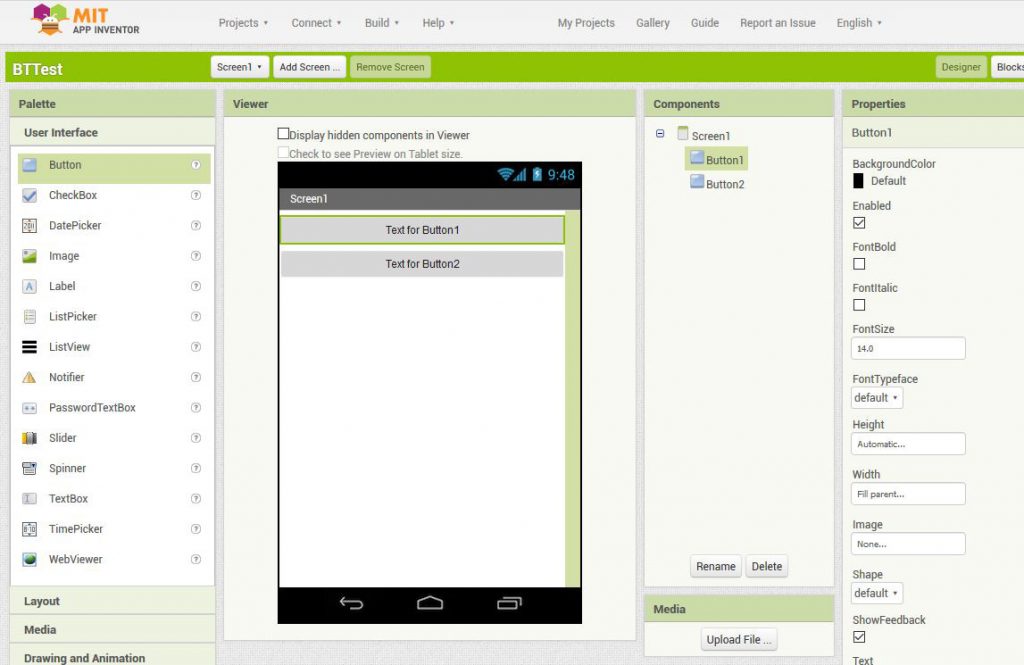Expand Drawing and Animation palette section
Screen dimensions: 1024x665
[112, 656]
